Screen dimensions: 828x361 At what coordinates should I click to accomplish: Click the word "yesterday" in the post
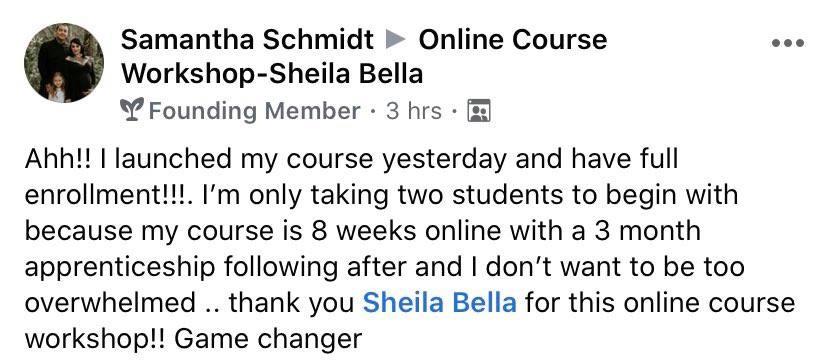(x=444, y=160)
